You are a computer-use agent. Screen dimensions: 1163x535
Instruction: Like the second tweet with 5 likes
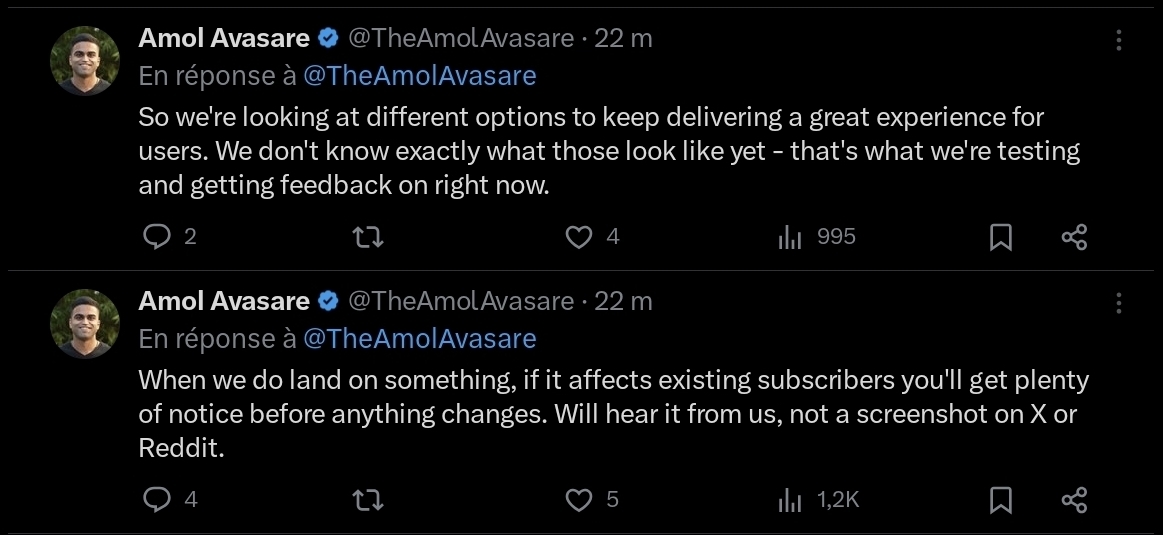tap(580, 499)
